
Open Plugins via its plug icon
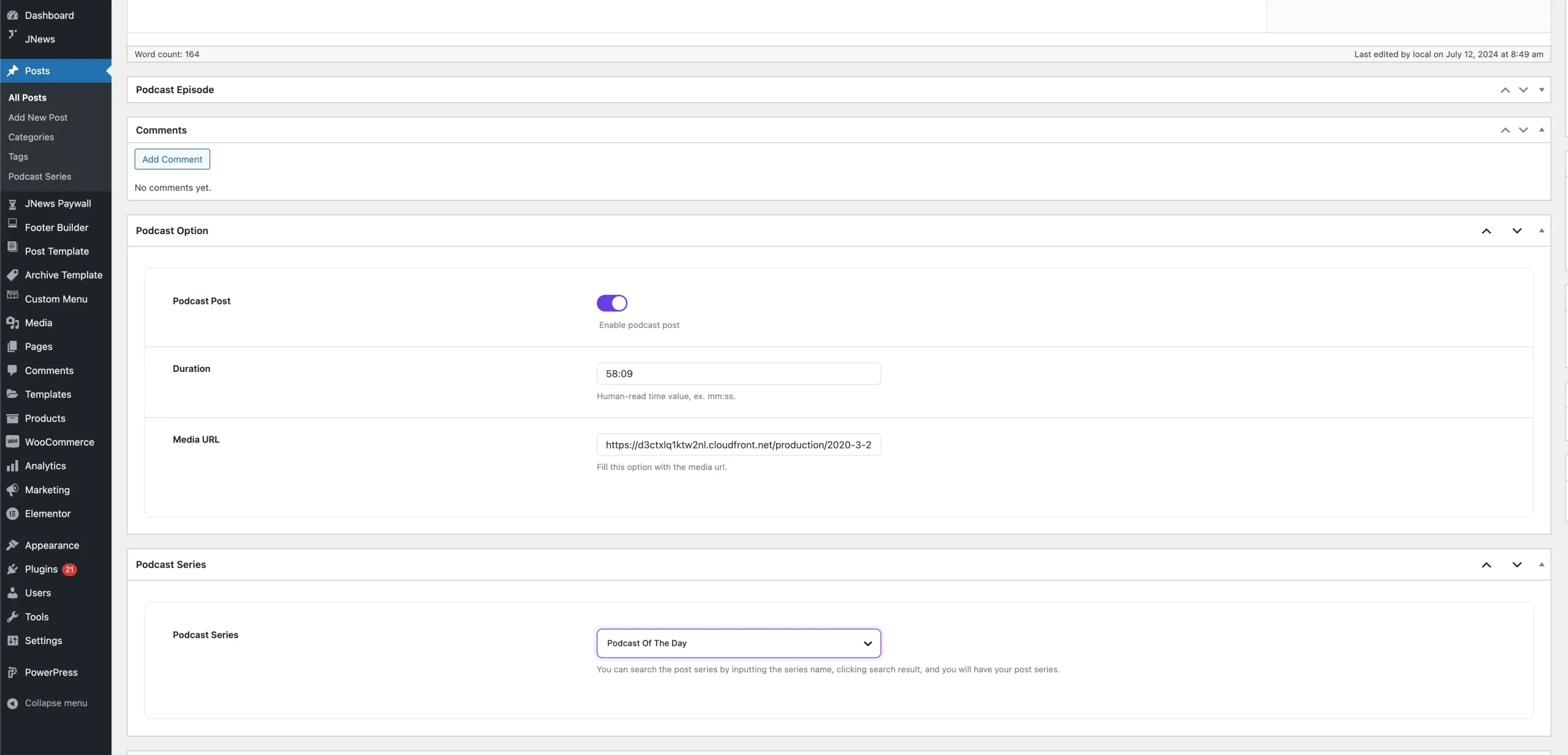coord(12,569)
